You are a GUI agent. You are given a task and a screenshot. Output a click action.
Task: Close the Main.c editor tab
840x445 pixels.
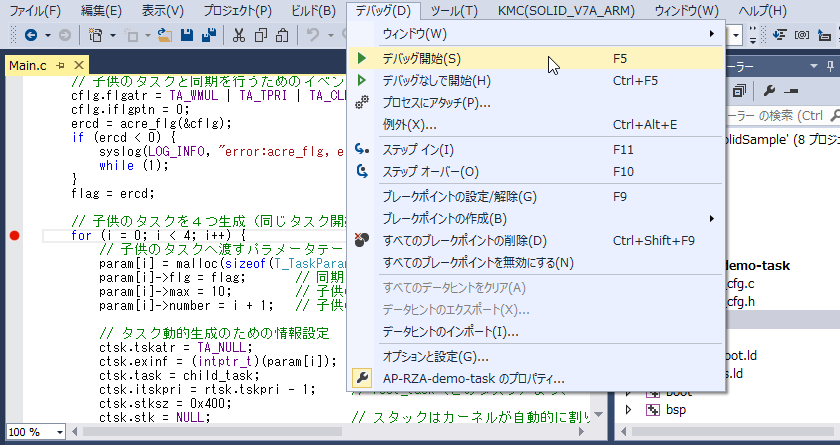click(x=75, y=66)
